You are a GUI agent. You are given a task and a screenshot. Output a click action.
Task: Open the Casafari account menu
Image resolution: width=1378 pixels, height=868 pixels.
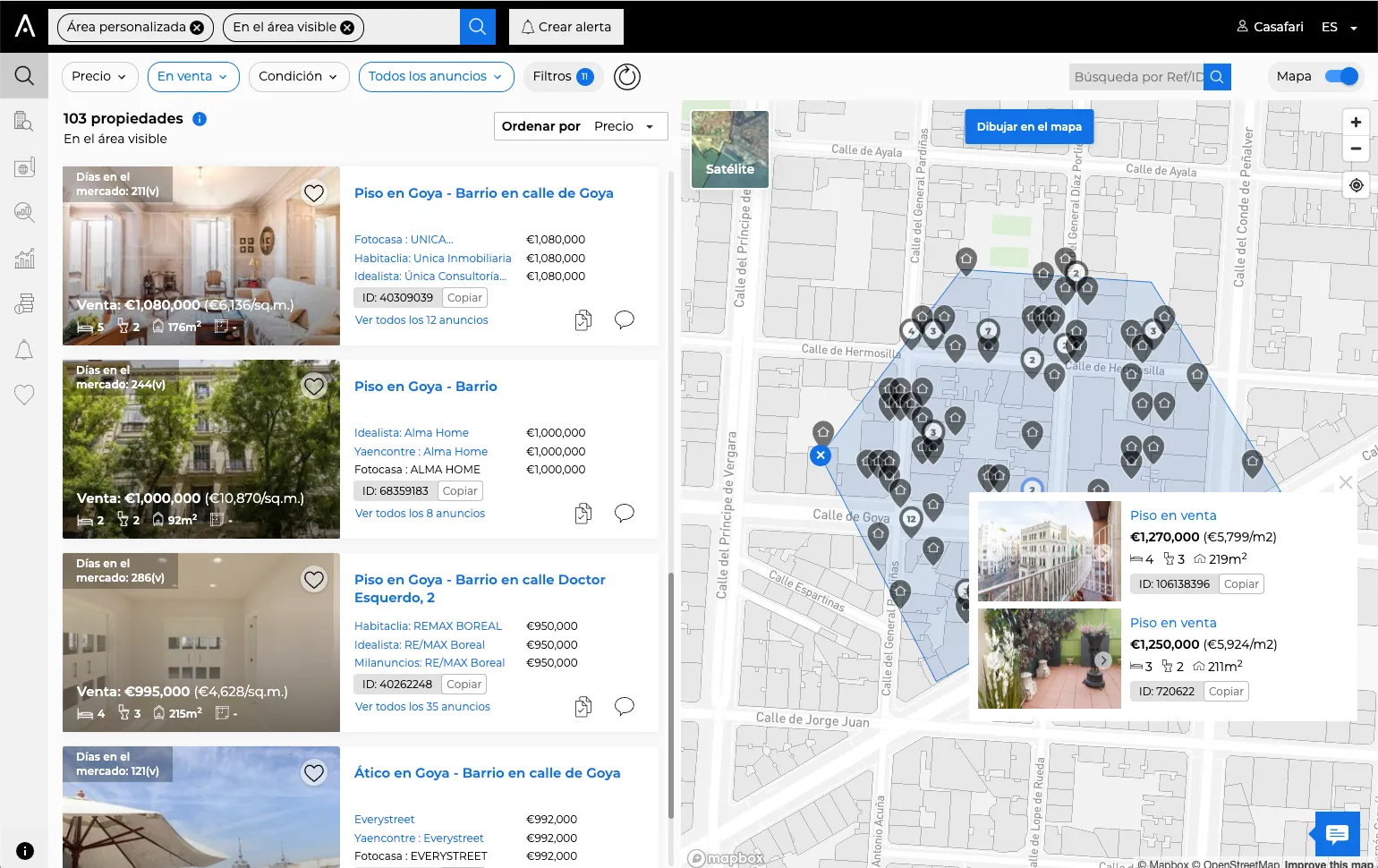pyautogui.click(x=1270, y=28)
